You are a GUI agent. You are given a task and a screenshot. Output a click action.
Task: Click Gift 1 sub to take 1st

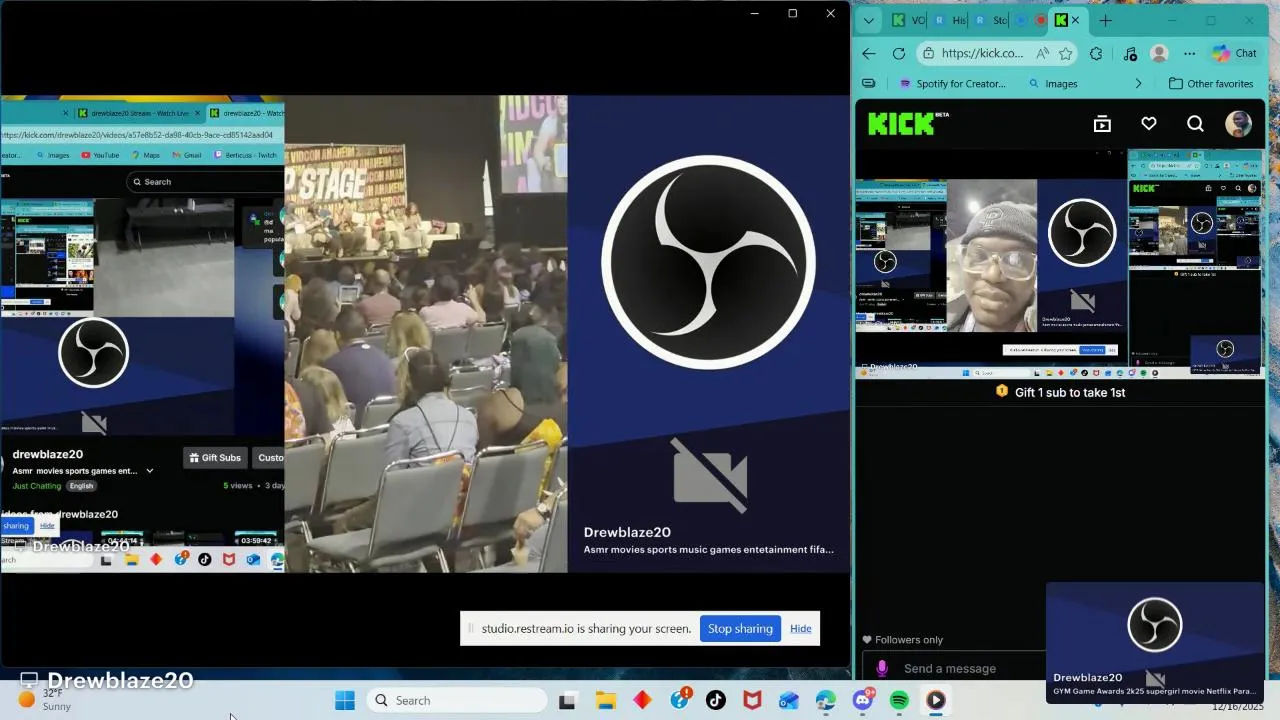point(1061,392)
